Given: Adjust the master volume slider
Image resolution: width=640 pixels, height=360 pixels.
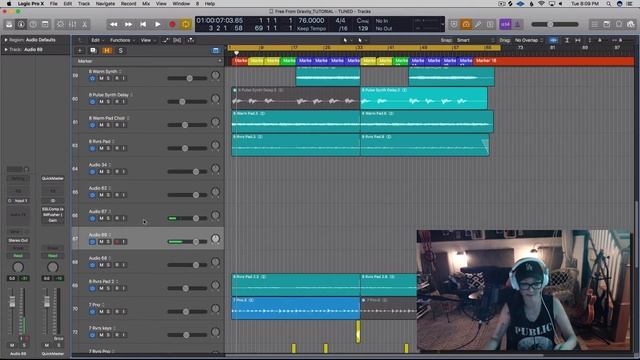Looking at the screenshot, I should click(x=555, y=24).
